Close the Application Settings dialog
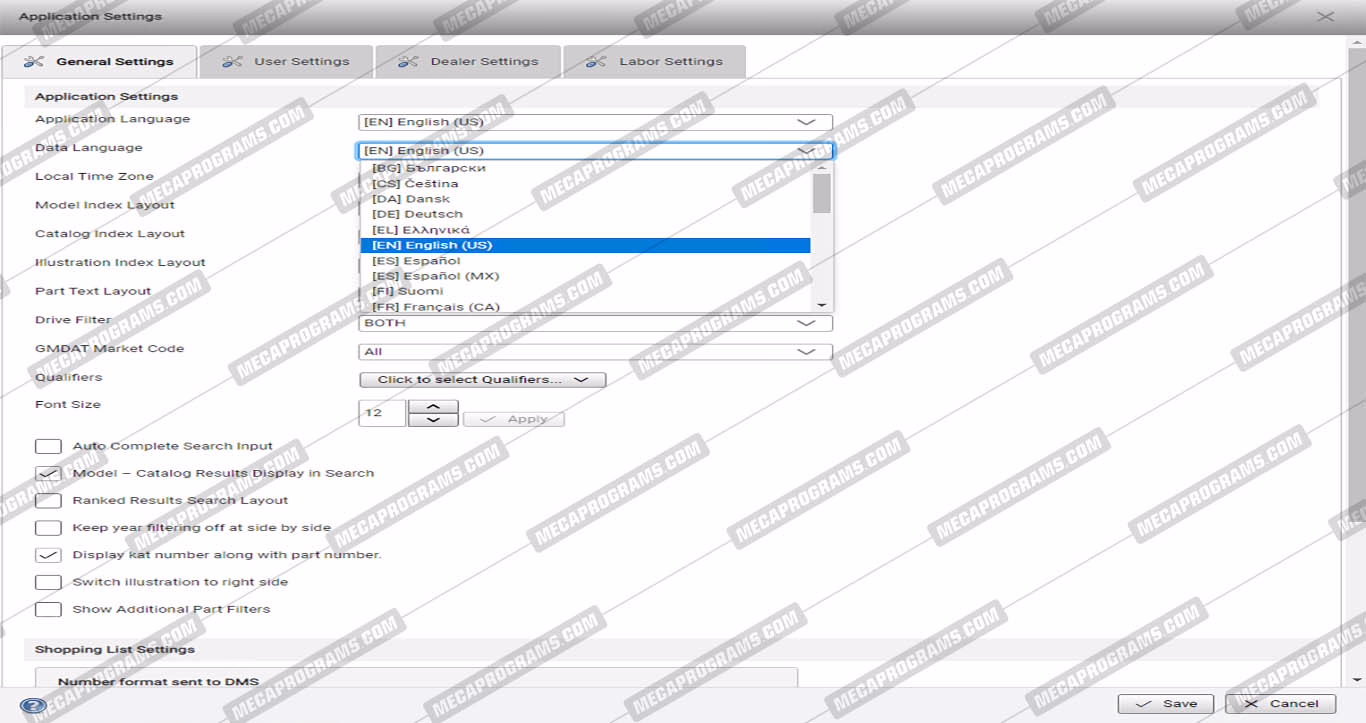The width and height of the screenshot is (1366, 723). [1325, 16]
